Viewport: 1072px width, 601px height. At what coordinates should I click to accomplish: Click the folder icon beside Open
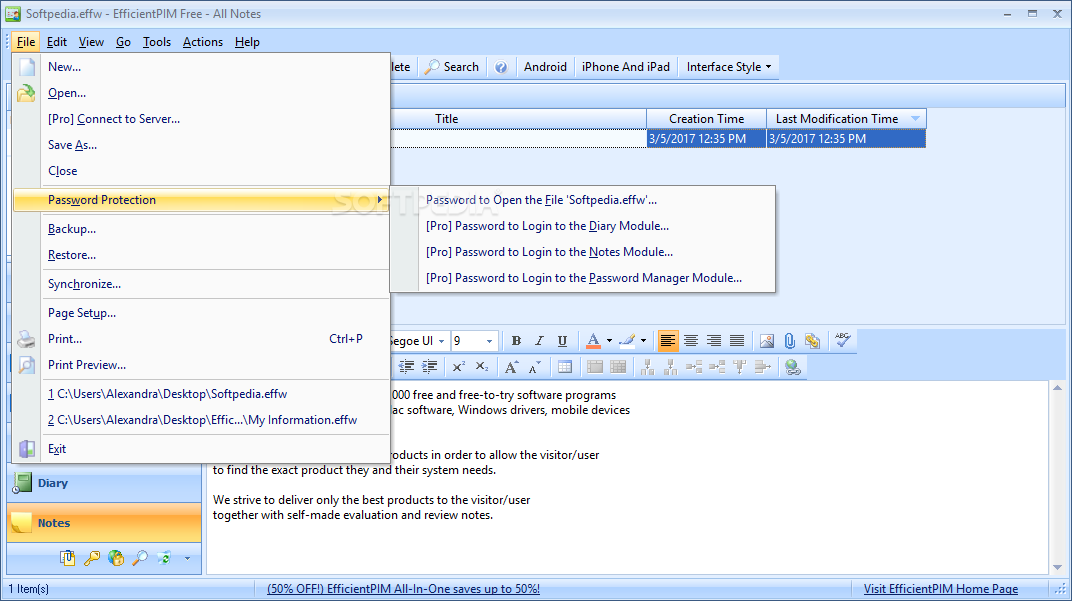click(26, 93)
